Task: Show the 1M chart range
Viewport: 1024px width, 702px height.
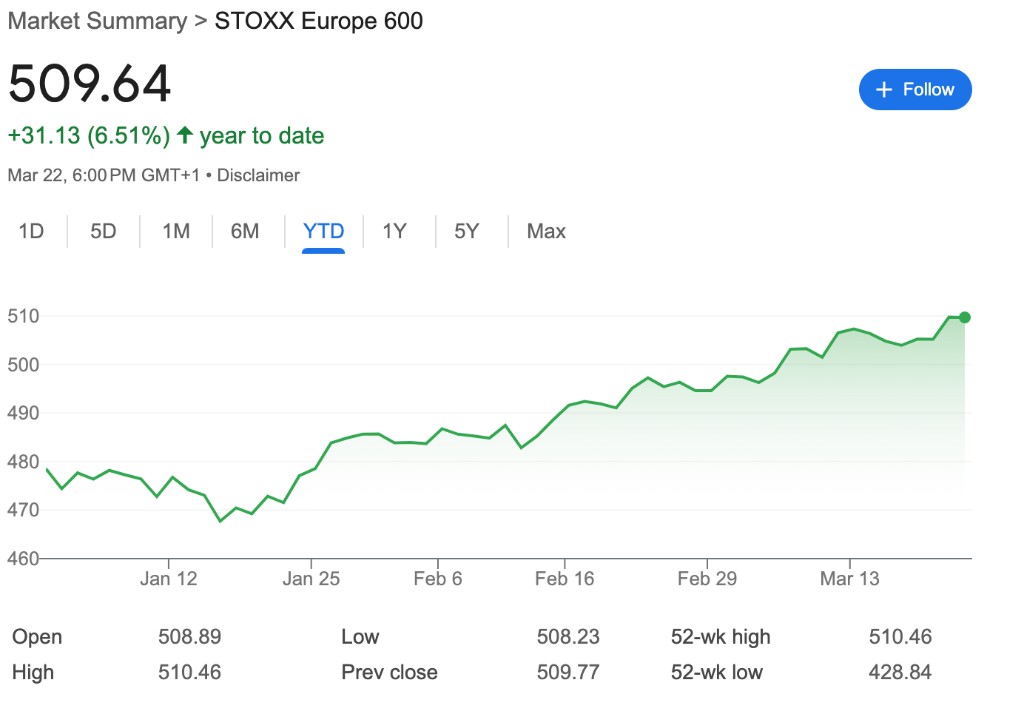Action: 176,231
